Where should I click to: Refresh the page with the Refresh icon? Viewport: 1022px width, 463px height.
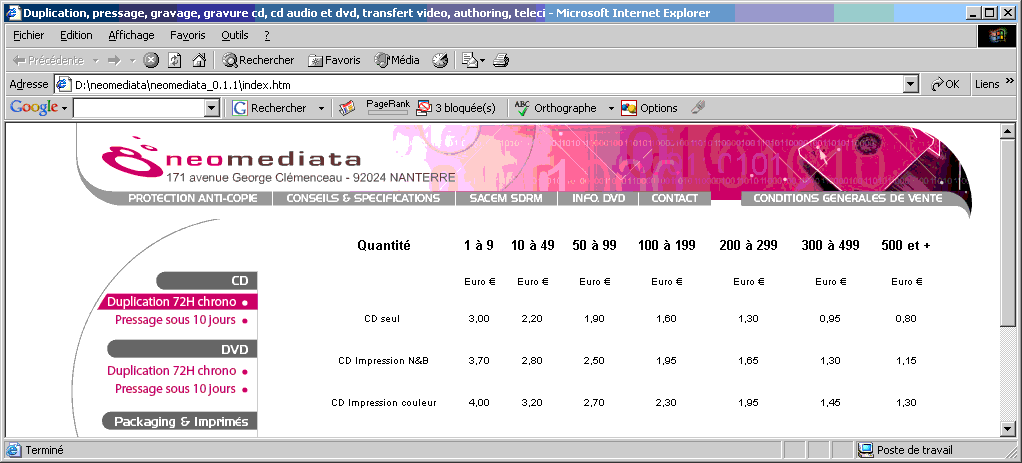pyautogui.click(x=175, y=60)
